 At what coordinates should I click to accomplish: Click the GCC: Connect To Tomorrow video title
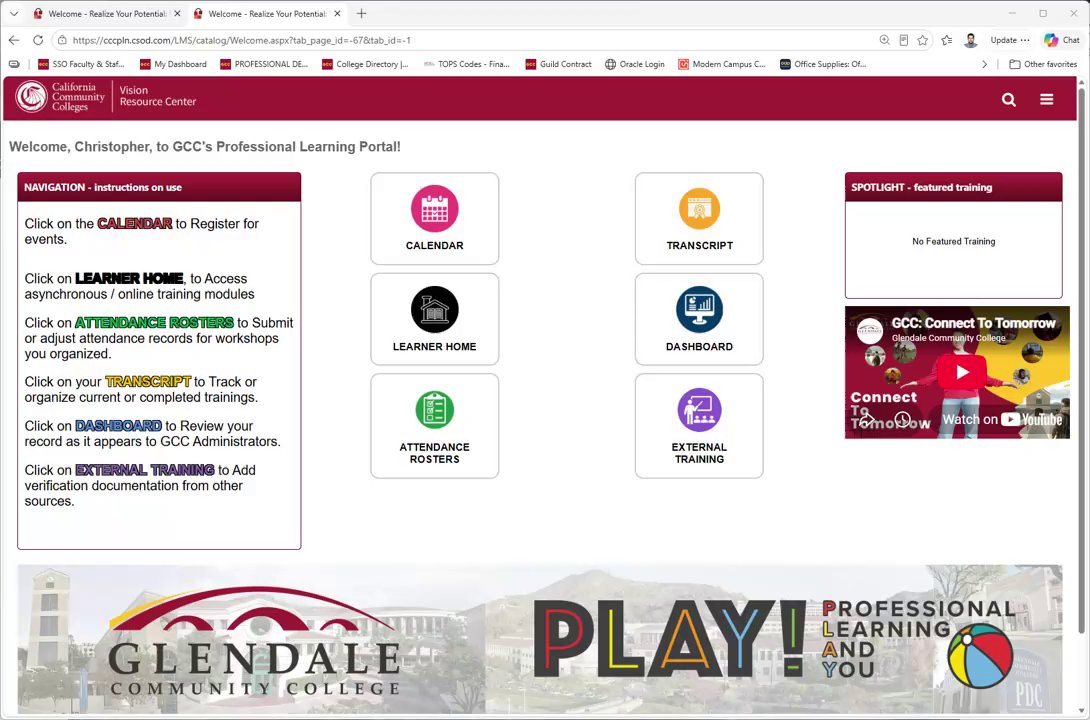pyautogui.click(x=973, y=323)
